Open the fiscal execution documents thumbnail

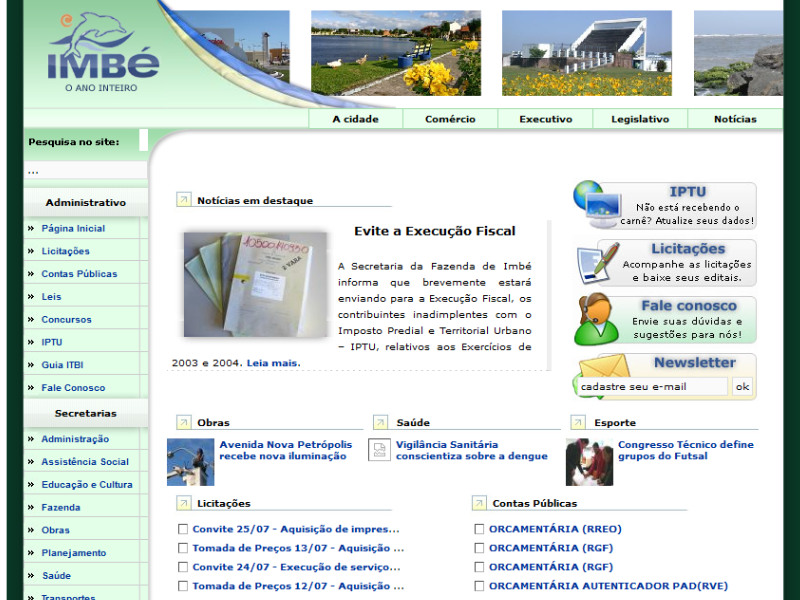pyautogui.click(x=255, y=284)
